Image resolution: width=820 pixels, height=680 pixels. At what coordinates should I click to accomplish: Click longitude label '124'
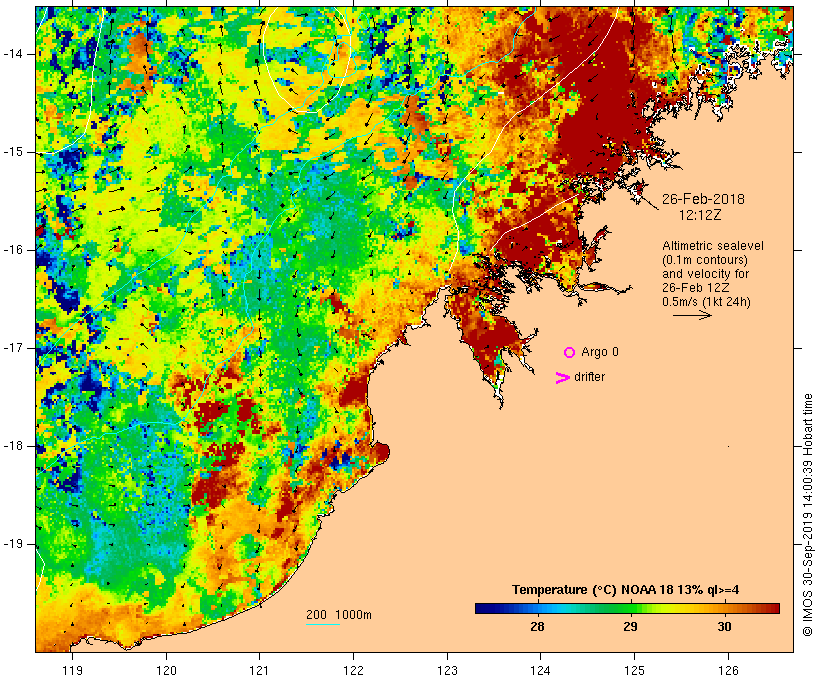tap(541, 670)
